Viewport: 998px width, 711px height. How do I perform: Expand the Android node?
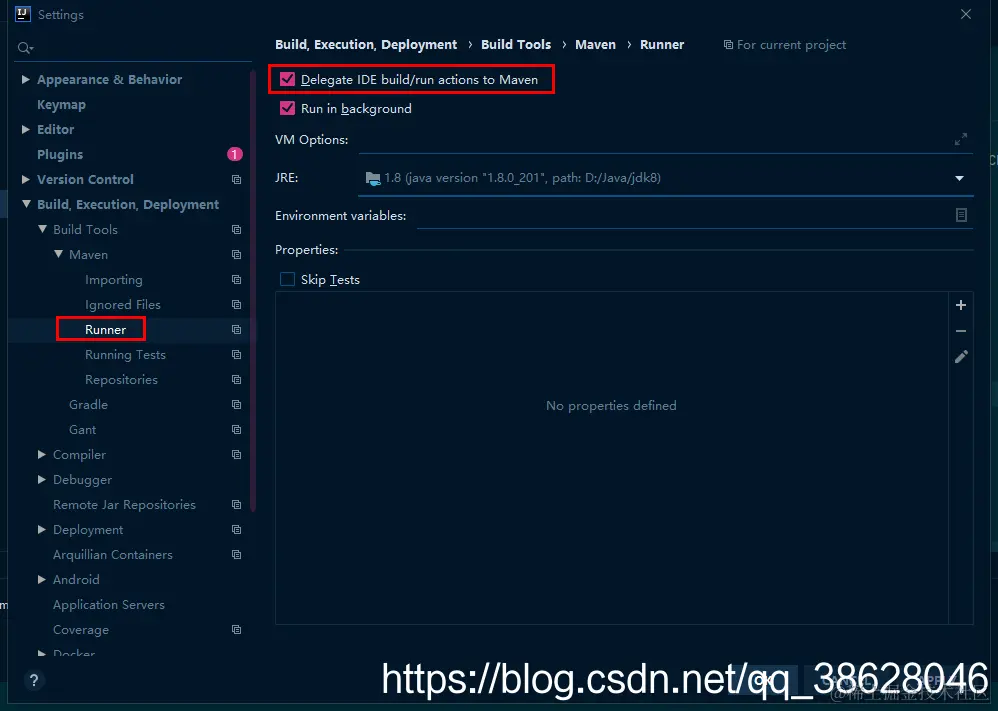pyautogui.click(x=42, y=579)
